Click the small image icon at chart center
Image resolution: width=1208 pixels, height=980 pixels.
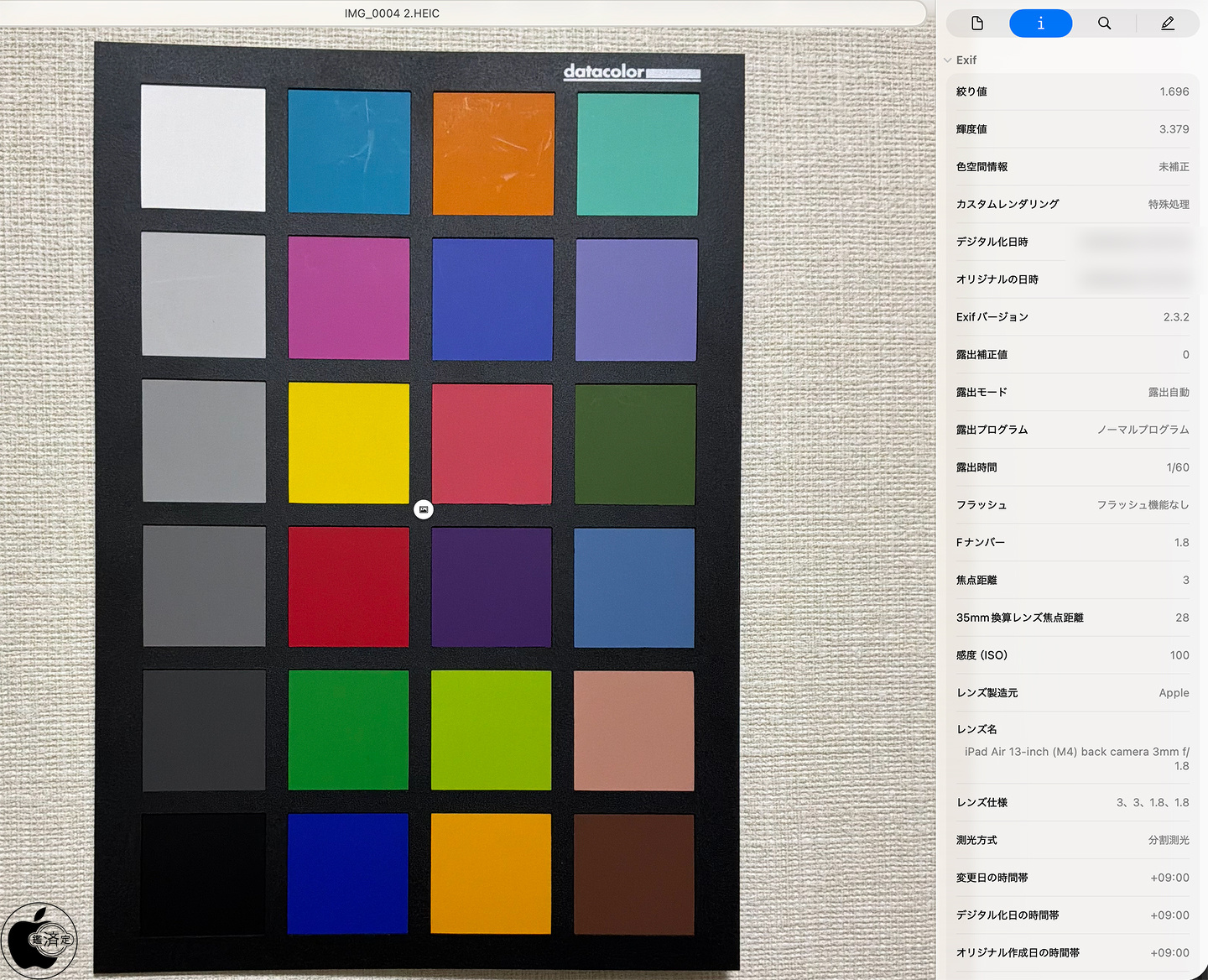tap(424, 509)
